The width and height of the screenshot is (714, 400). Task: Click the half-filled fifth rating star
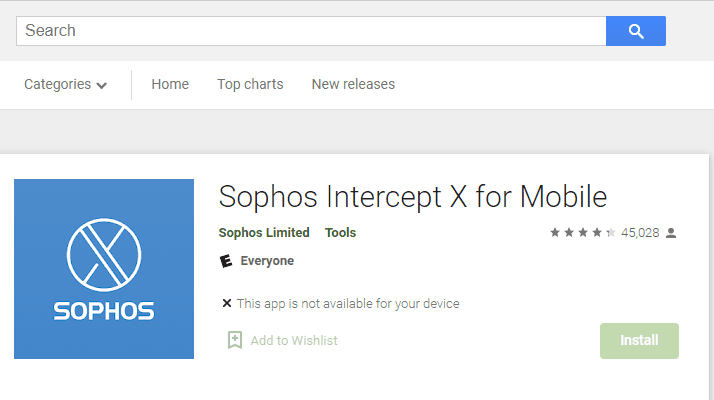(x=611, y=233)
